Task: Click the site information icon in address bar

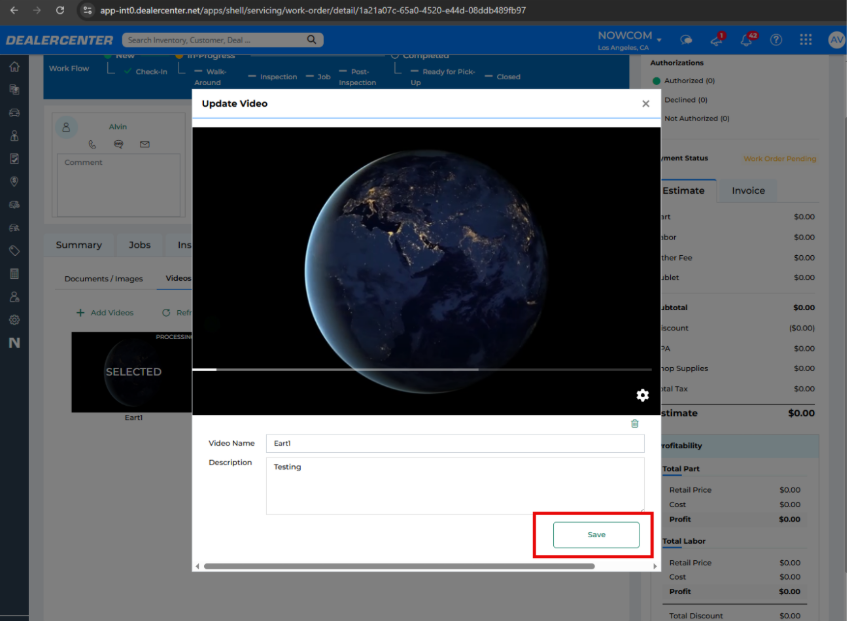Action: 88,10
